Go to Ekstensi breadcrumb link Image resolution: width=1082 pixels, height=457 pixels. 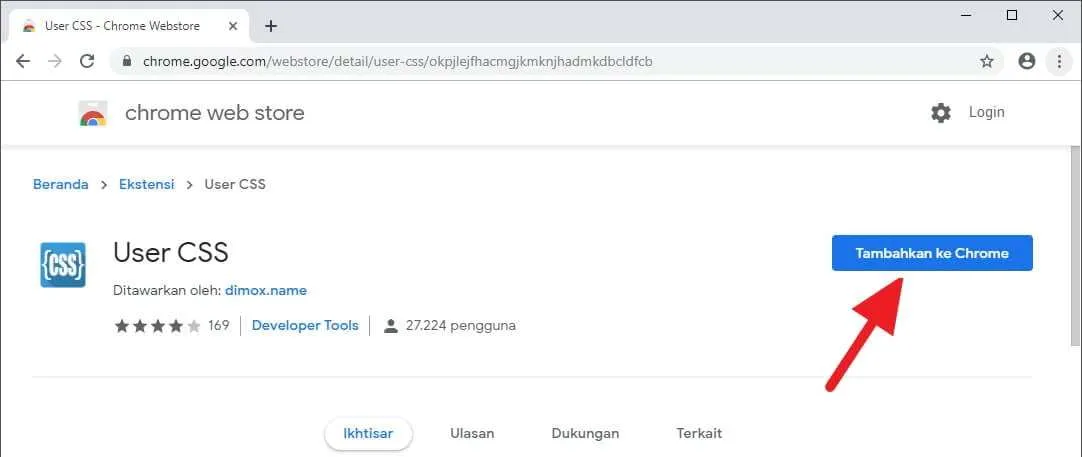(x=146, y=184)
